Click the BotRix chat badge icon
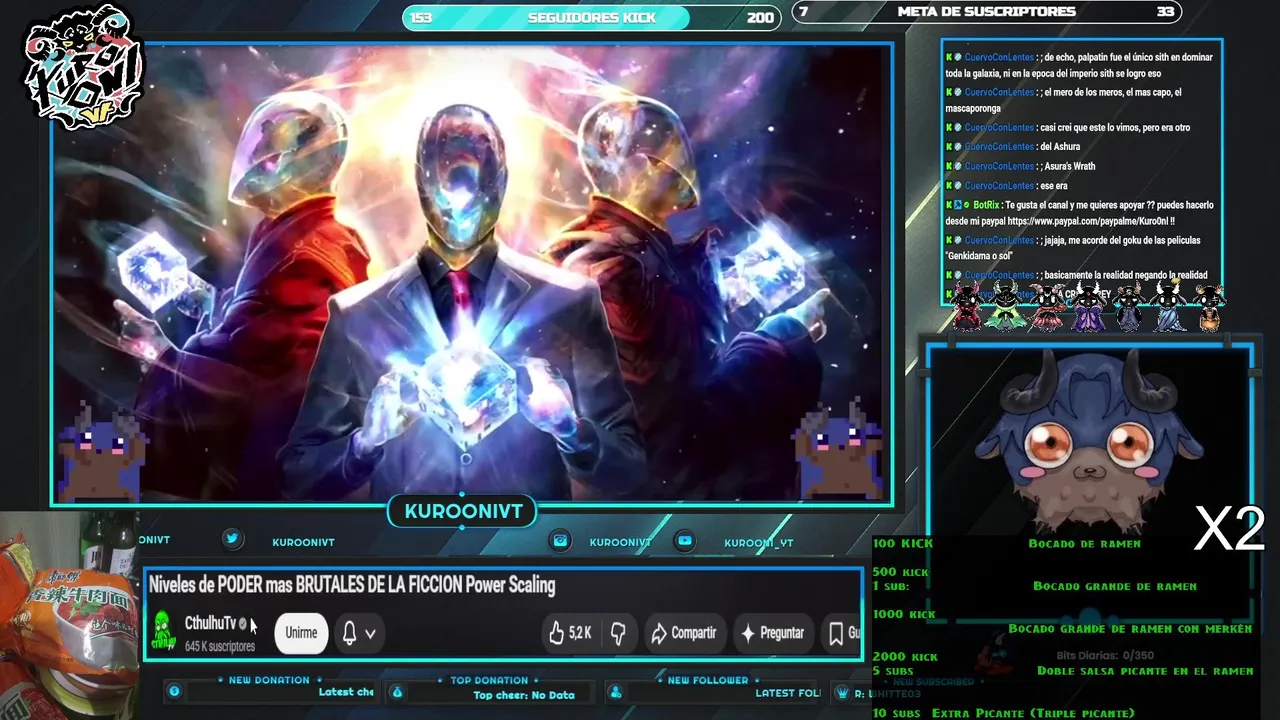The width and height of the screenshot is (1280, 720). click(x=958, y=205)
